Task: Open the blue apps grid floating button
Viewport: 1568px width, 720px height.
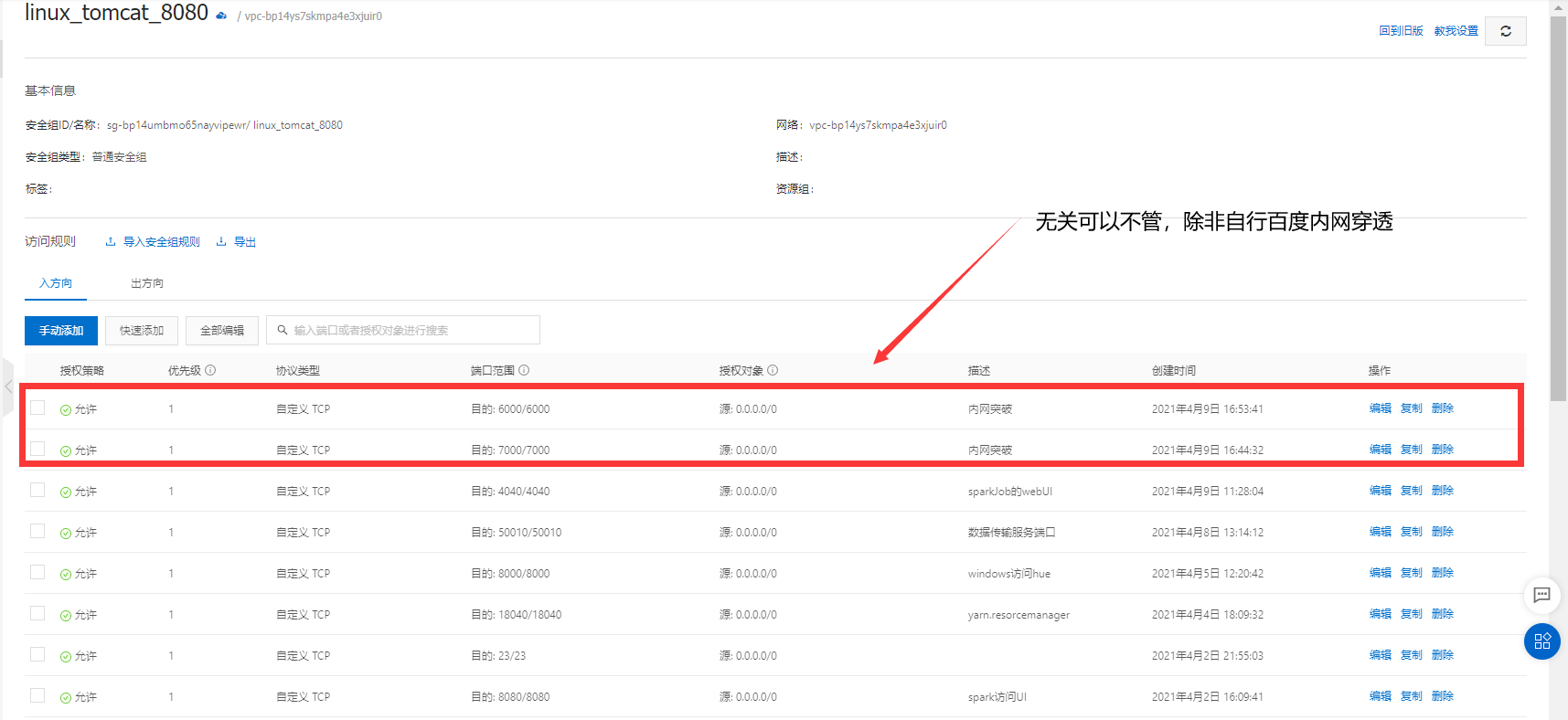Action: pyautogui.click(x=1541, y=641)
